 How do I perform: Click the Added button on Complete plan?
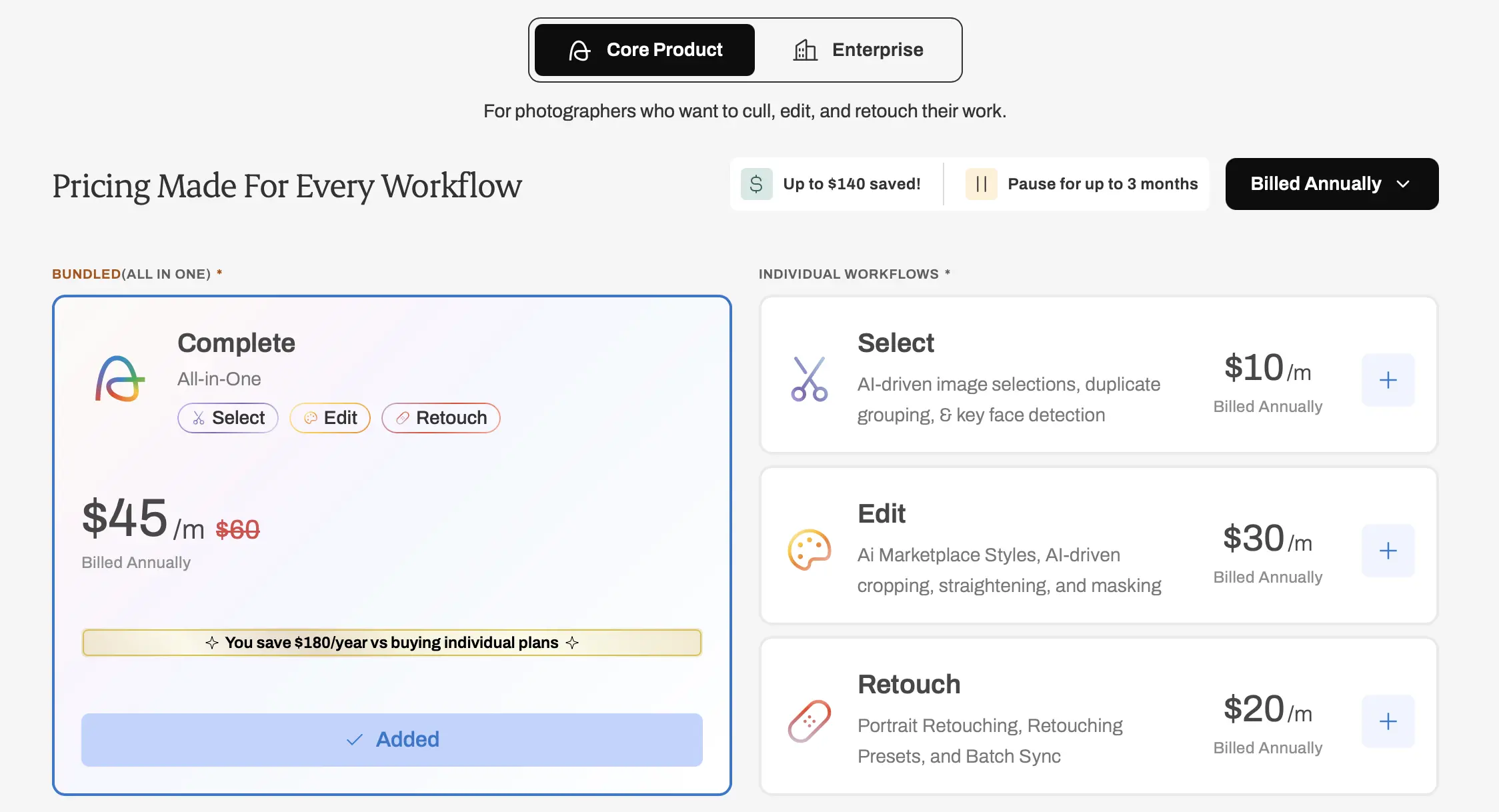(x=392, y=740)
